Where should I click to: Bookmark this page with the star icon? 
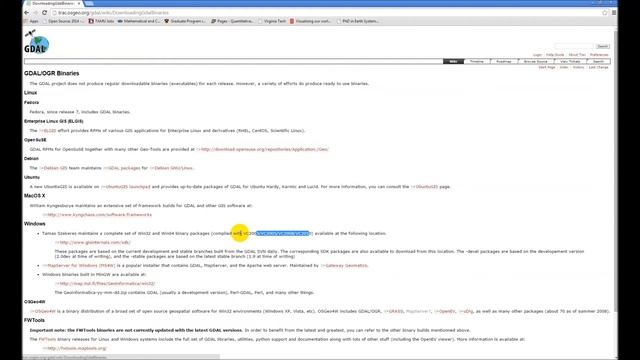click(605, 13)
